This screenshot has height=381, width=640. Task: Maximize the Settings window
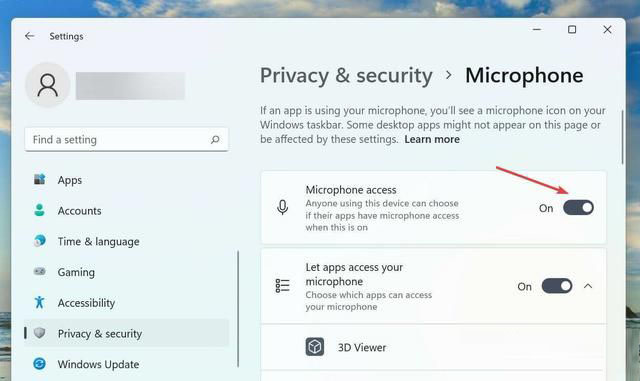coord(572,29)
